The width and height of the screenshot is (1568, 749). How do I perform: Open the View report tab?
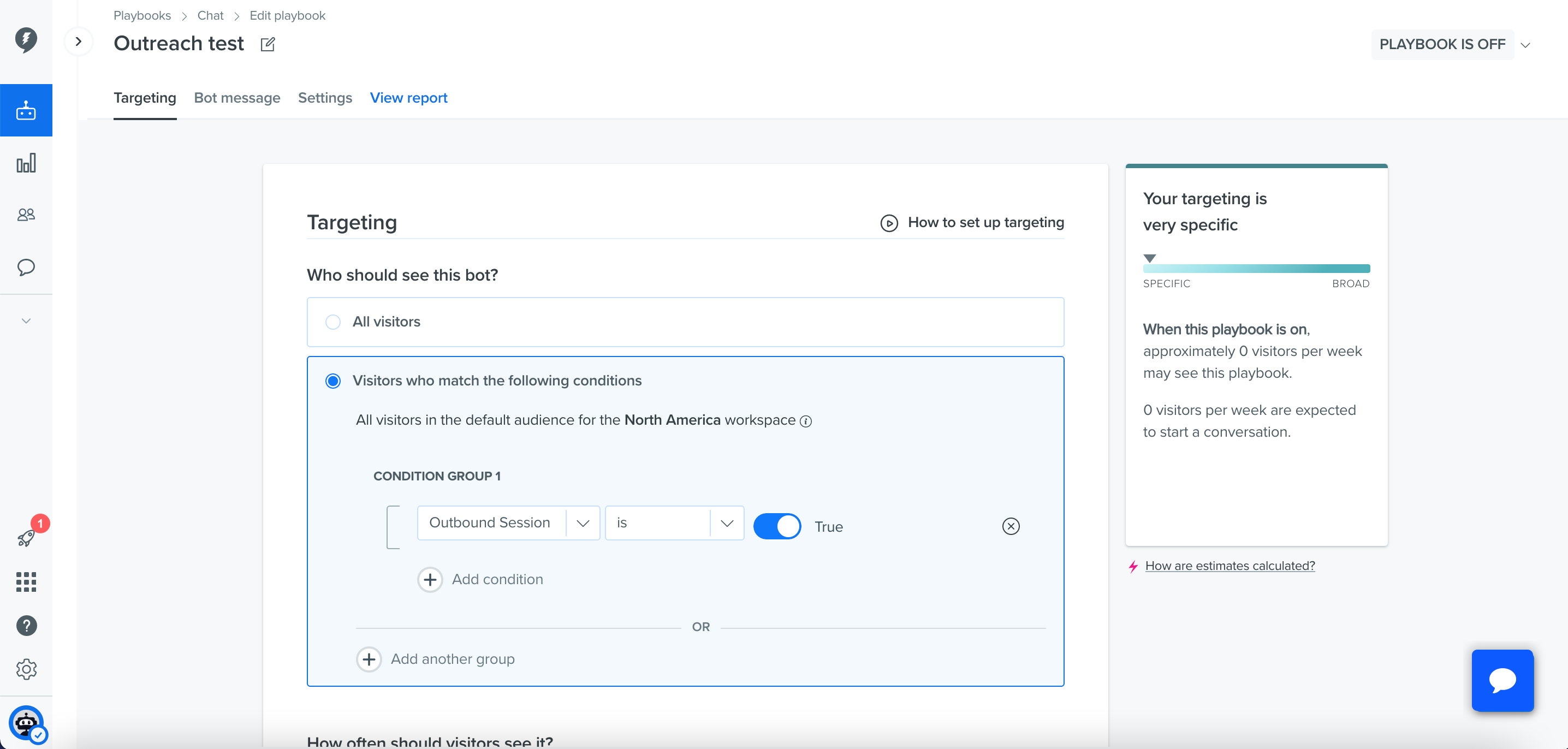pyautogui.click(x=408, y=98)
